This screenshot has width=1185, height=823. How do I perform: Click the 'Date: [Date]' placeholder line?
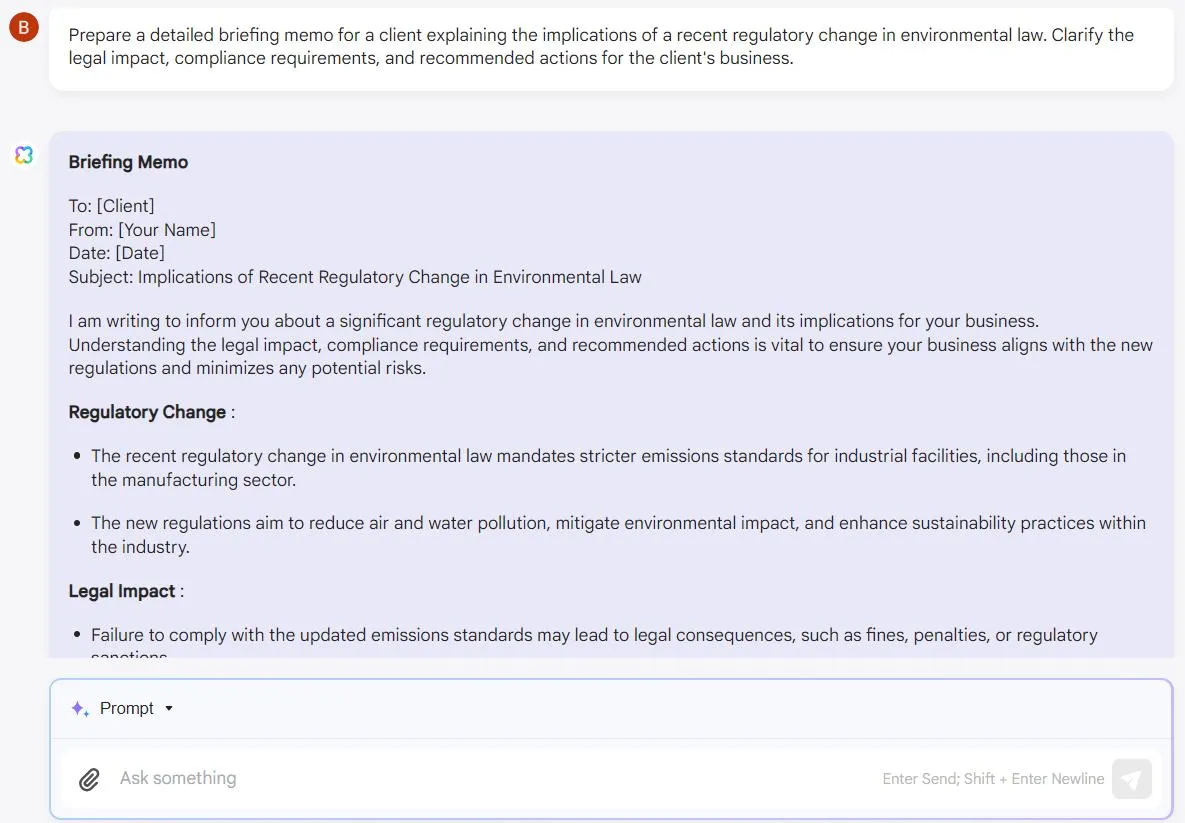(116, 253)
